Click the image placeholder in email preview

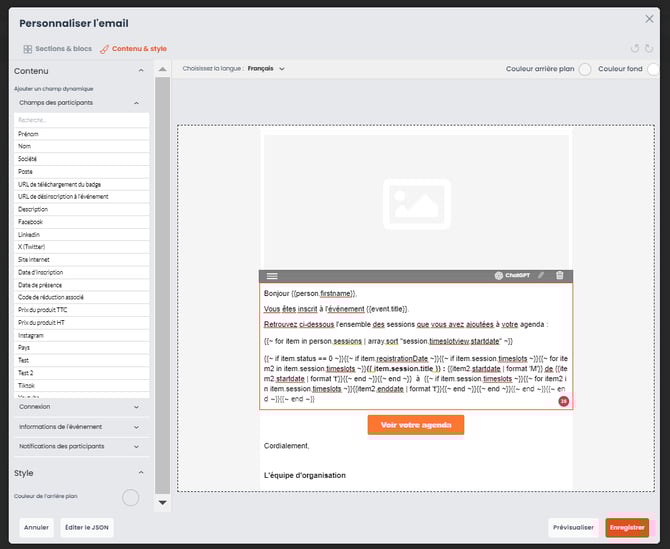(x=415, y=200)
